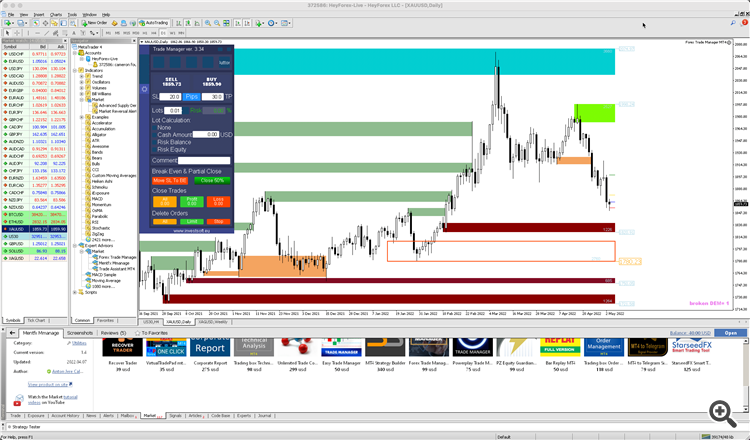Switch chart to candlesticks icon

coord(188,23)
